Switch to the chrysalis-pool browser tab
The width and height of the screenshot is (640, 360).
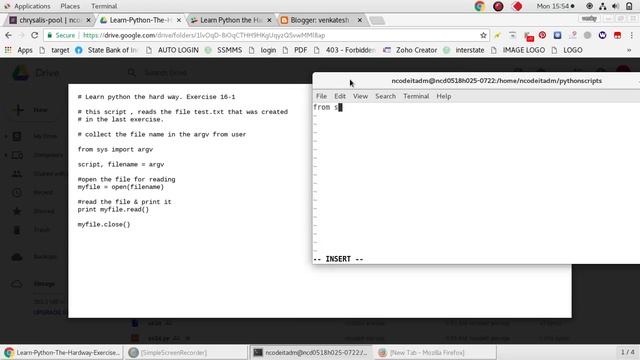tap(50, 20)
